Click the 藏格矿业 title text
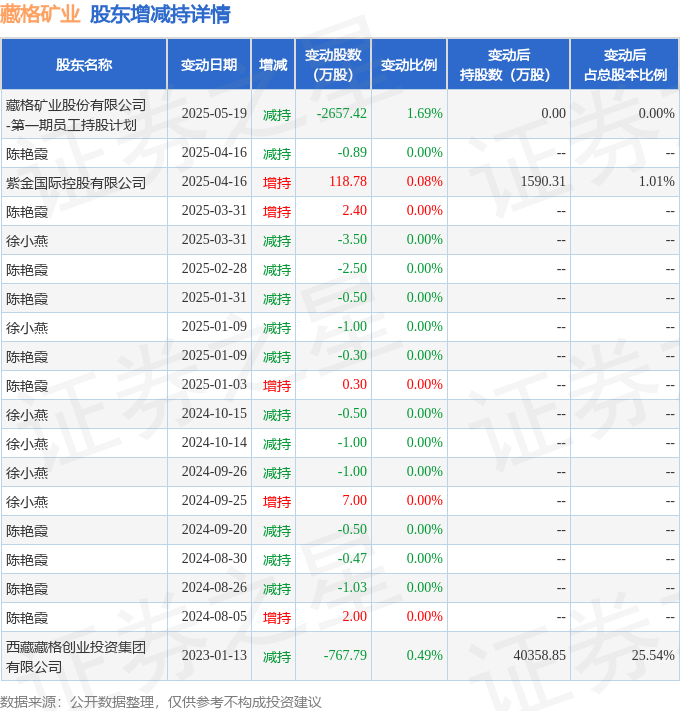 pyautogui.click(x=40, y=14)
